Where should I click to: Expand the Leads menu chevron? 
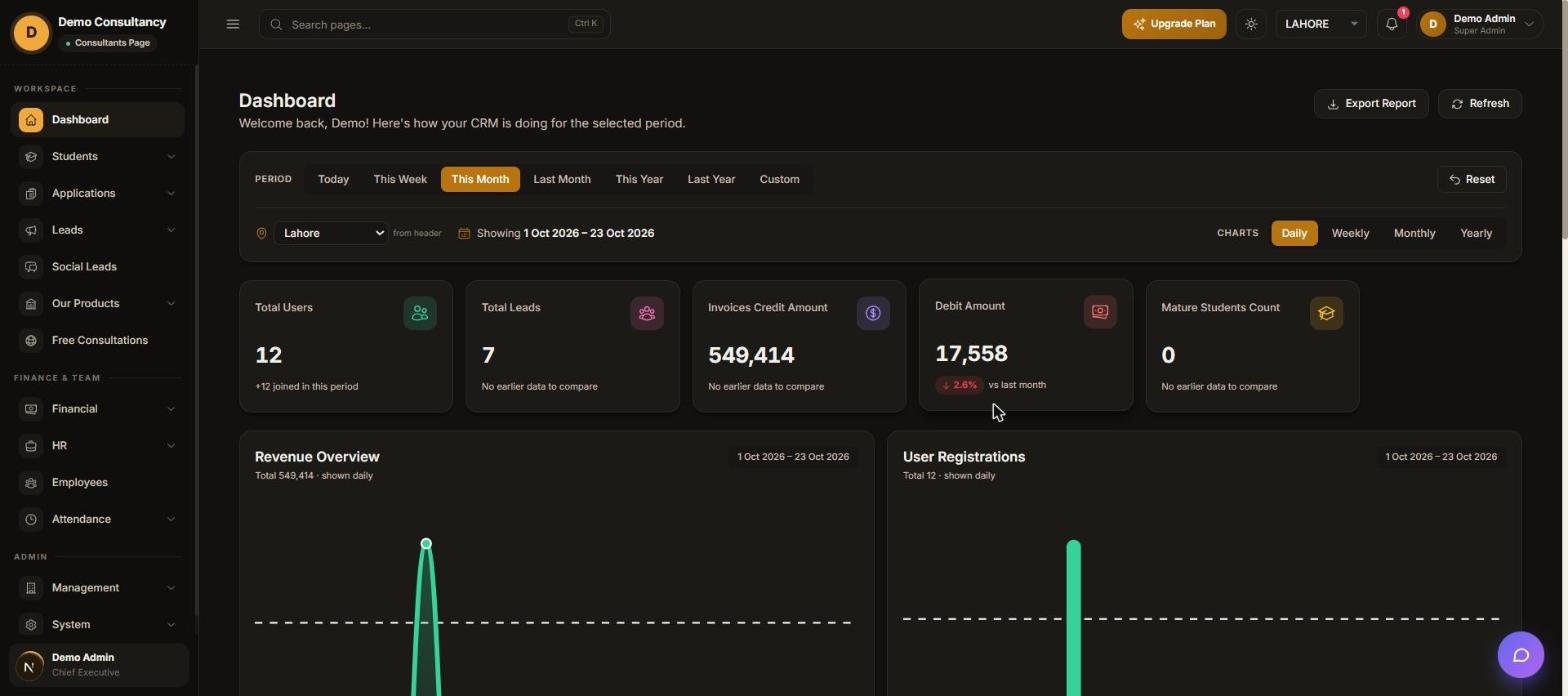[171, 230]
